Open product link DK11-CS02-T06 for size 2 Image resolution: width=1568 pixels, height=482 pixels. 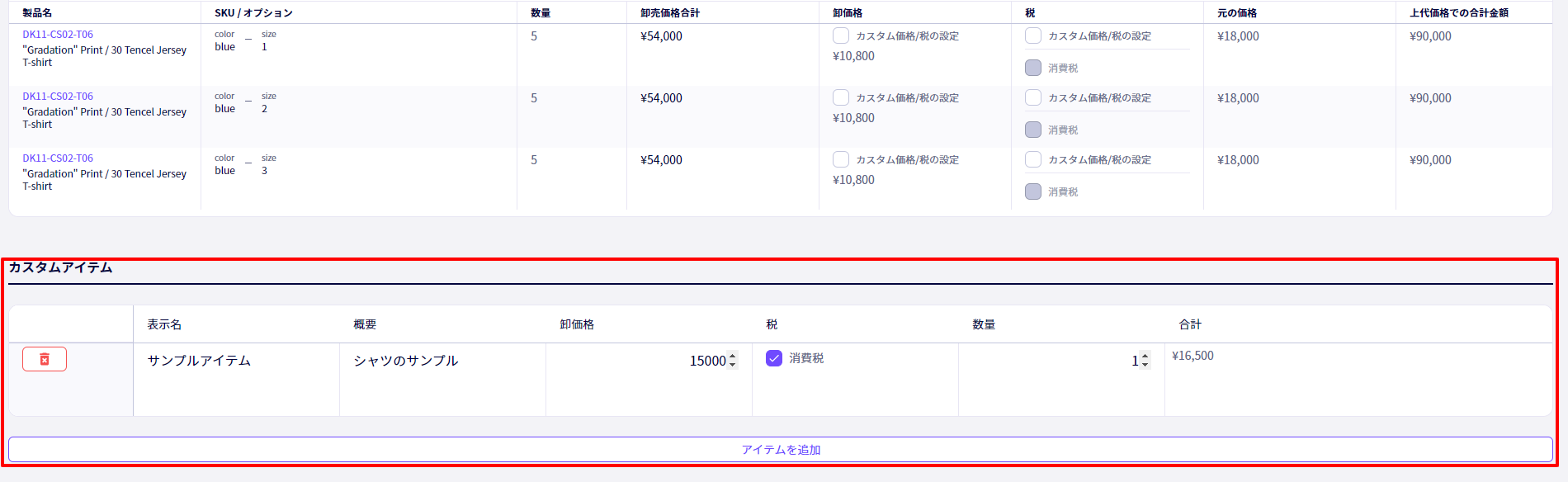coord(58,97)
